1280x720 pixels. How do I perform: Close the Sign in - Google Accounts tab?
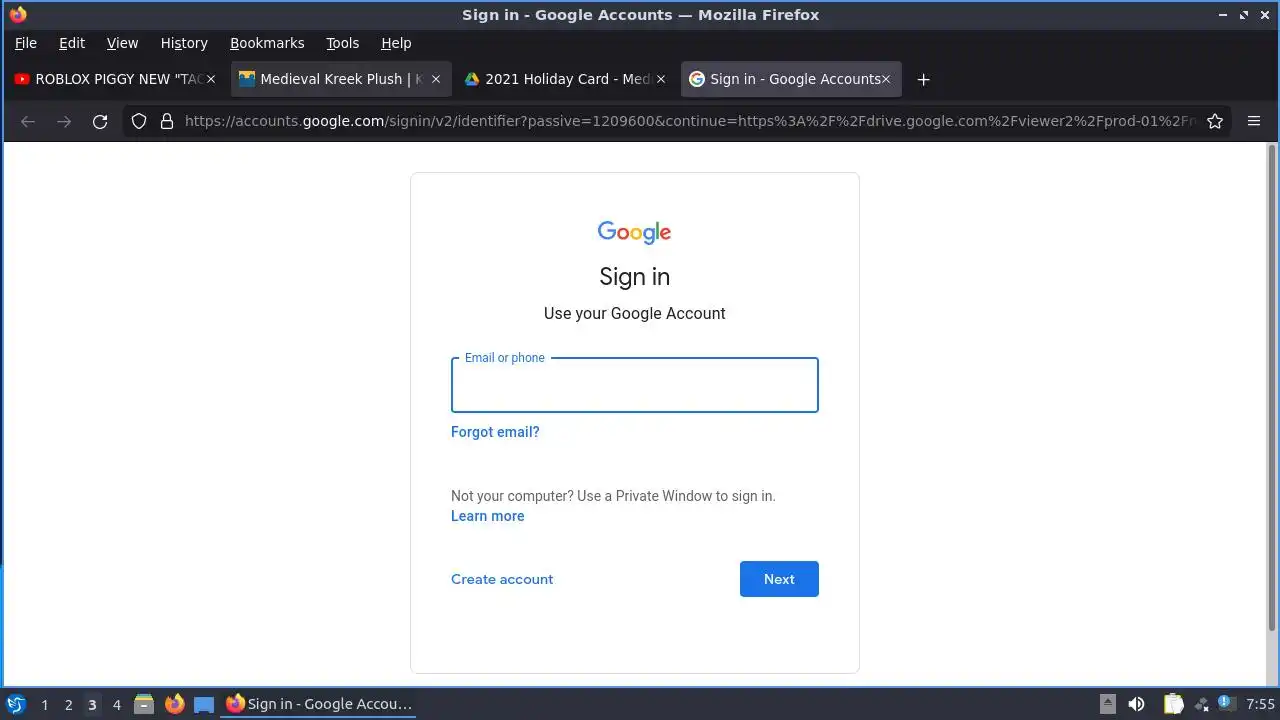click(x=885, y=79)
